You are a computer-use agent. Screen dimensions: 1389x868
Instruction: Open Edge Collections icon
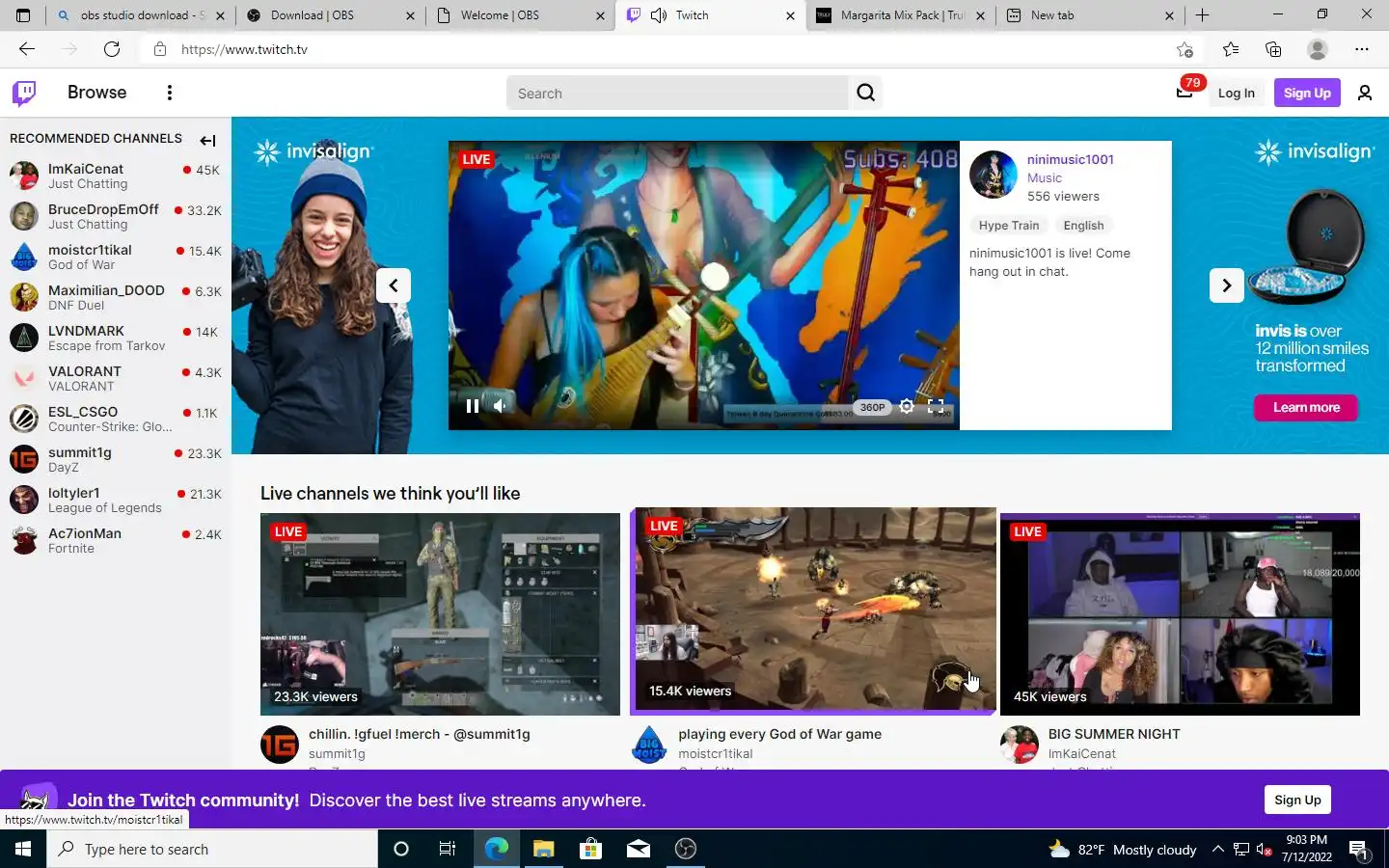point(1273,49)
